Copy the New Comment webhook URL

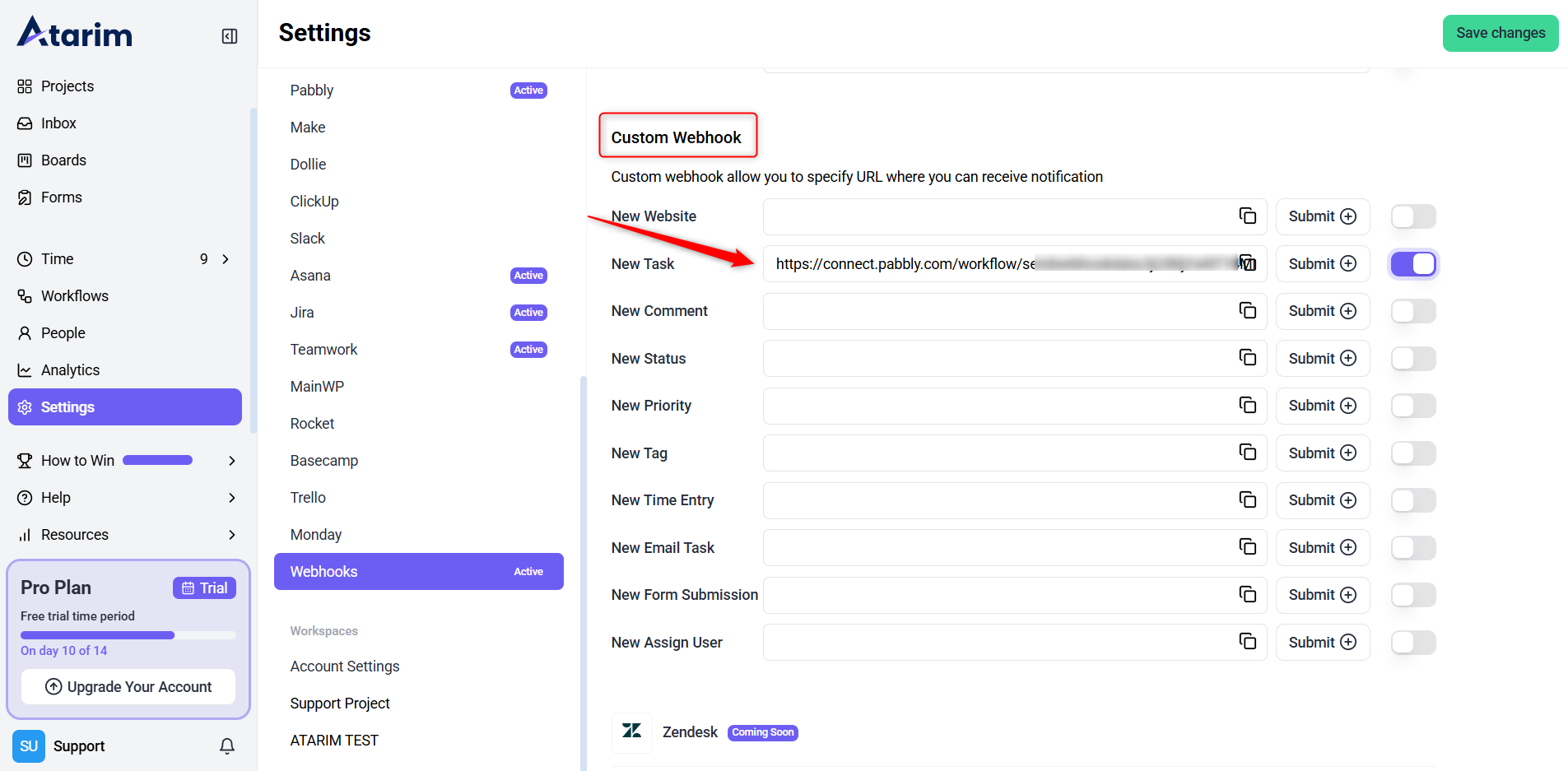1247,311
